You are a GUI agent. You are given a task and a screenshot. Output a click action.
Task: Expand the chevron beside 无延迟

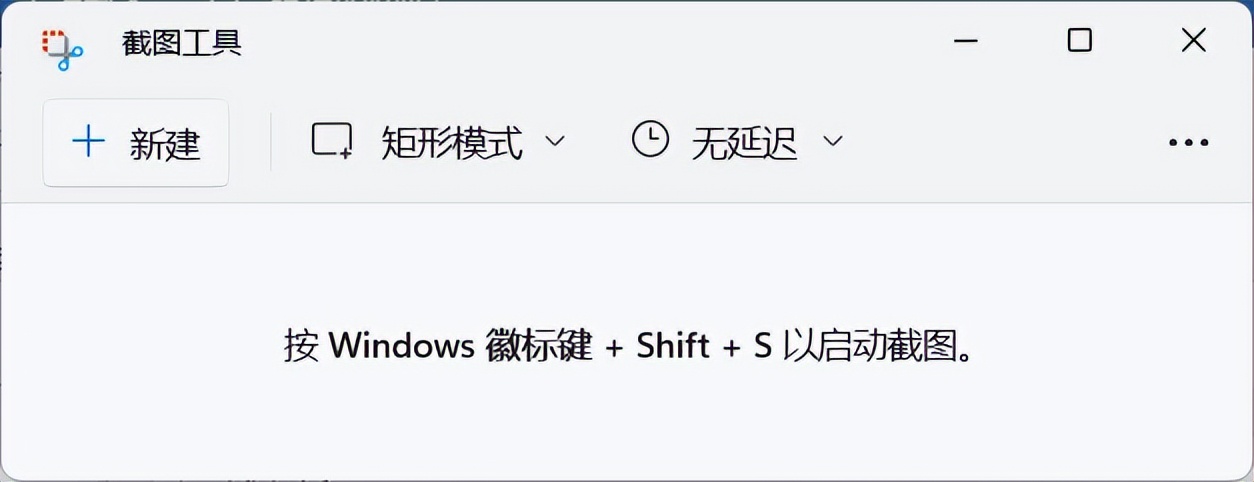point(833,141)
